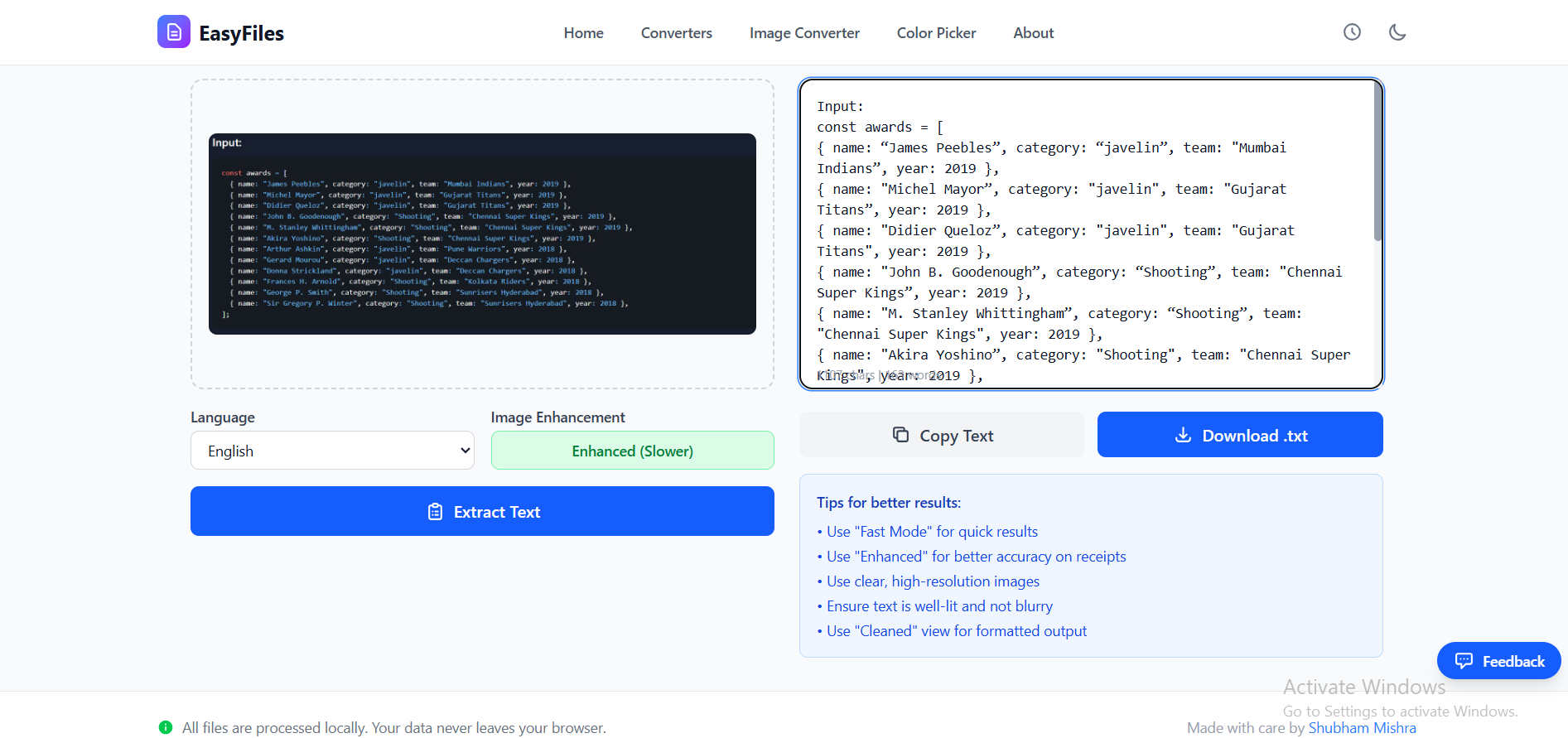Click the green info icon in footer
This screenshot has width=1568, height=738.
click(166, 727)
